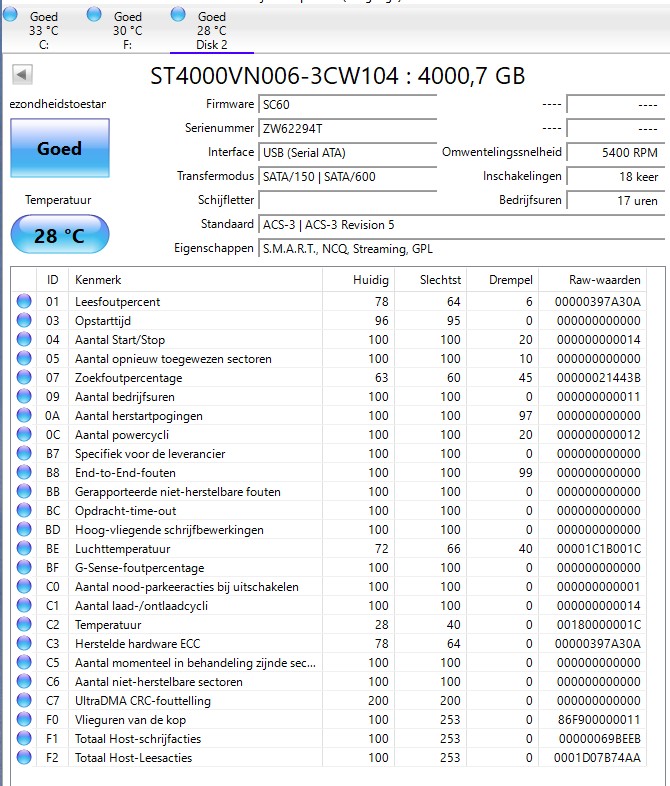This screenshot has height=786, width=670.
Task: Click status icon for Hoog-vliegende schrijfbewerkingen
Action: pos(24,529)
